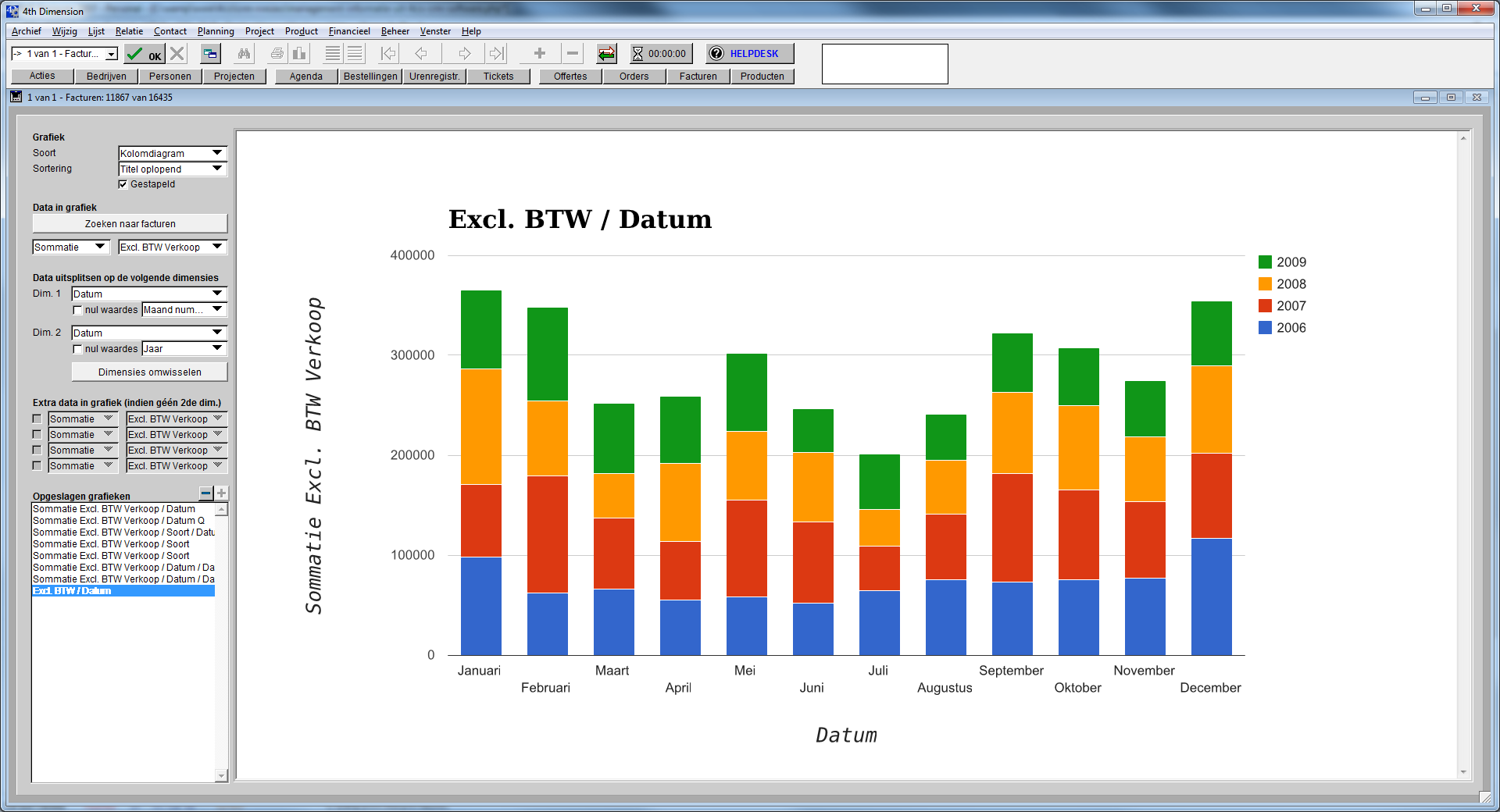Open the Financieel menu

tap(349, 31)
